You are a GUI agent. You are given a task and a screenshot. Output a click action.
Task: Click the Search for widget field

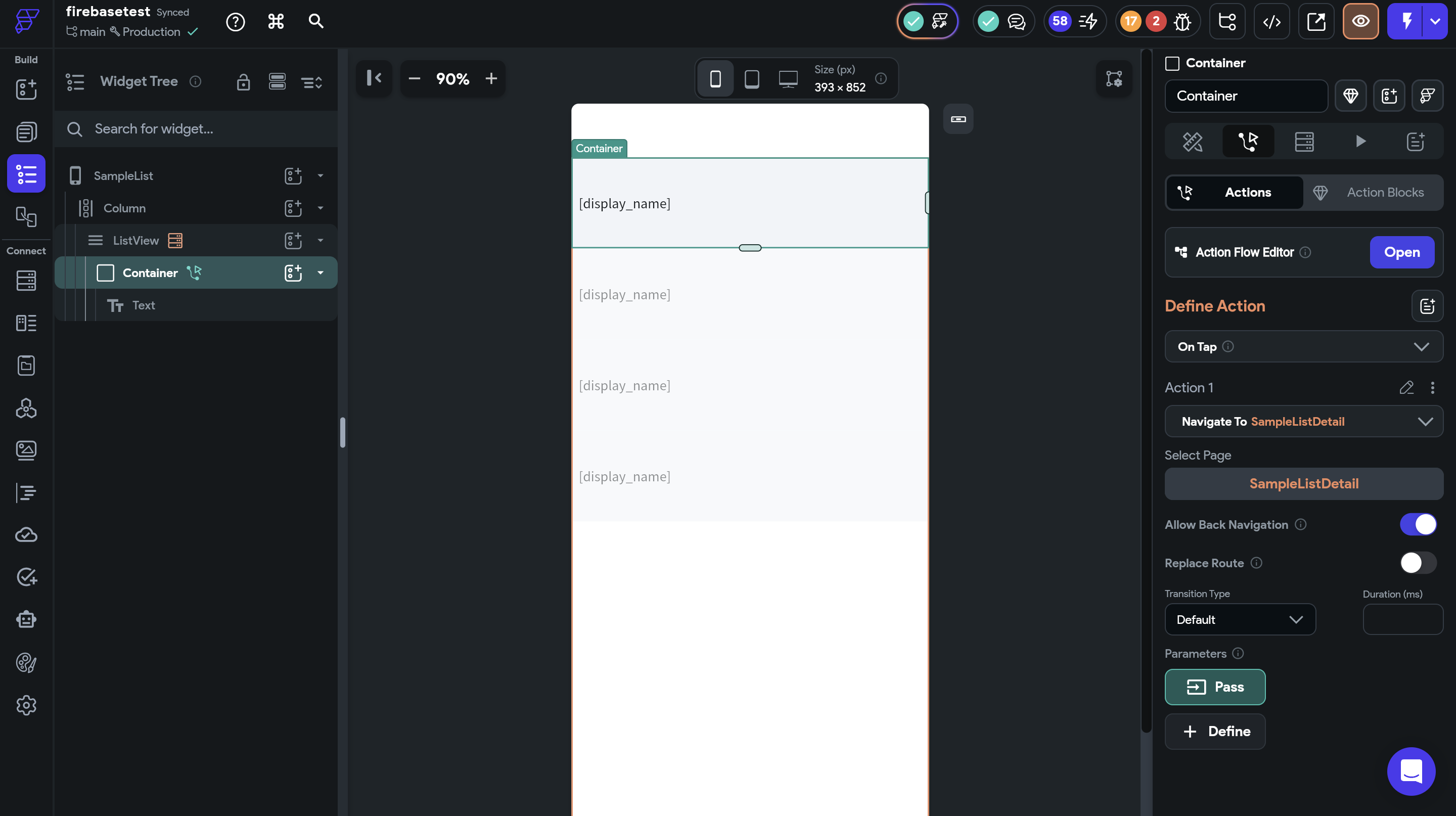pos(198,129)
